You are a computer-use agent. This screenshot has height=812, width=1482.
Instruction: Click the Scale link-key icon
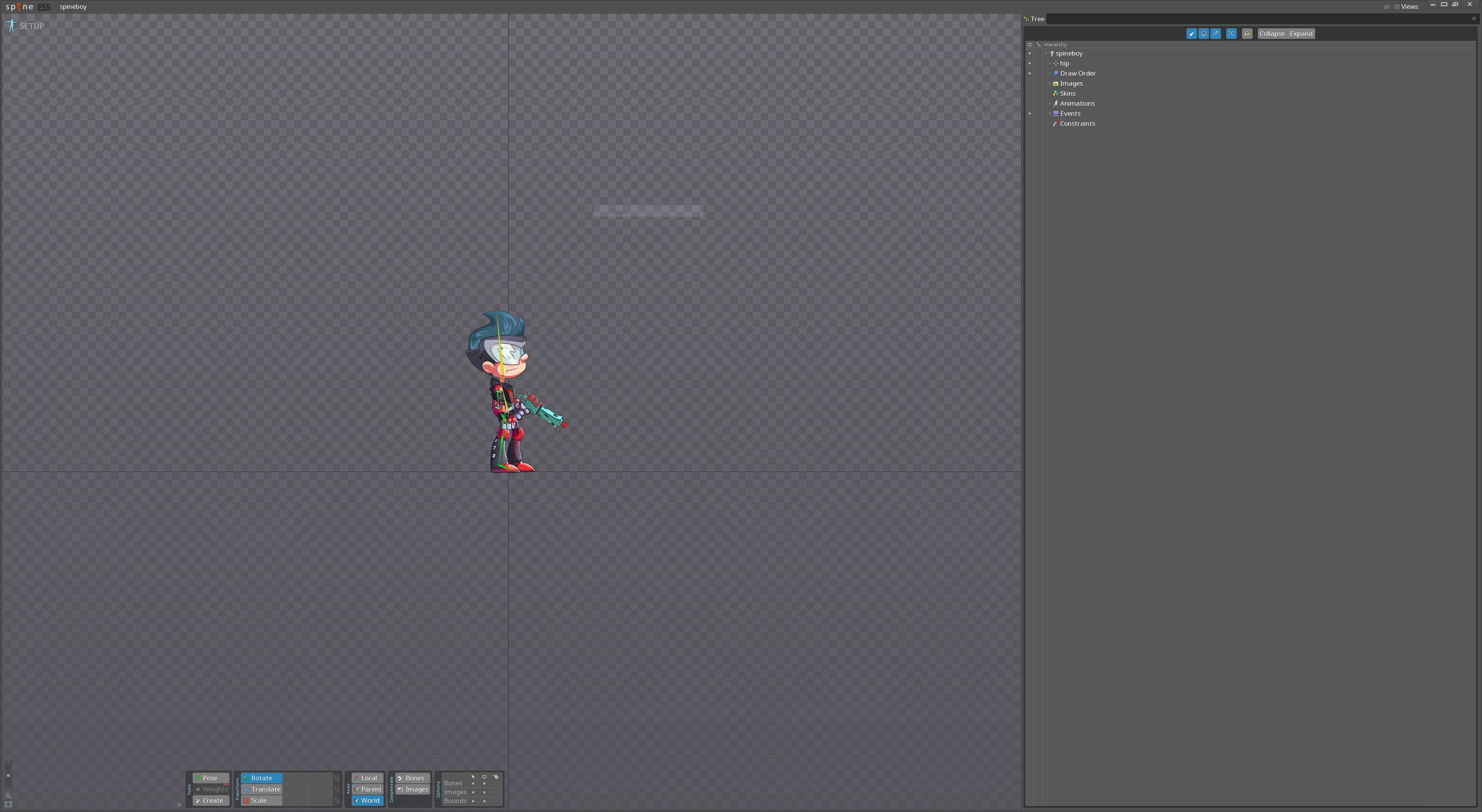(337, 800)
